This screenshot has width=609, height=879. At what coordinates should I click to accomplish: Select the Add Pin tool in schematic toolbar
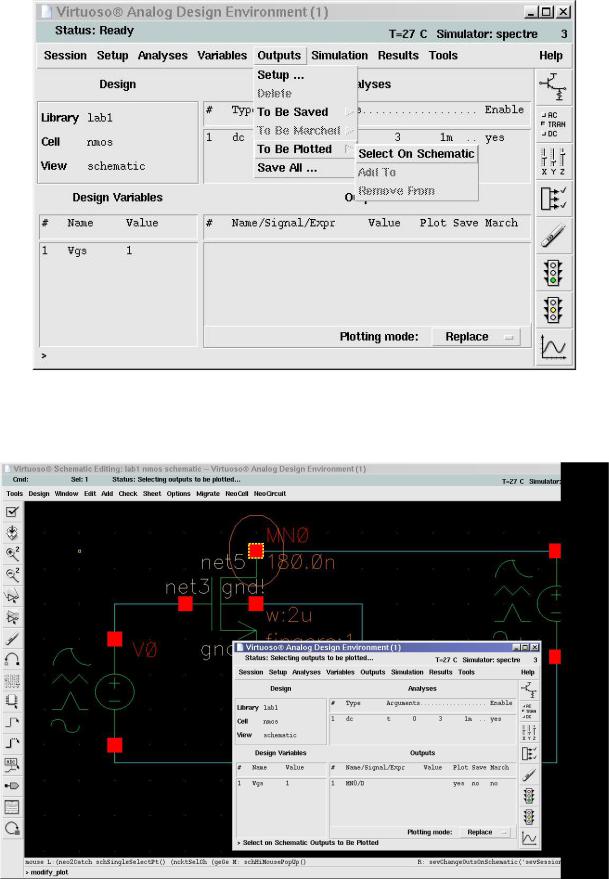12,785
